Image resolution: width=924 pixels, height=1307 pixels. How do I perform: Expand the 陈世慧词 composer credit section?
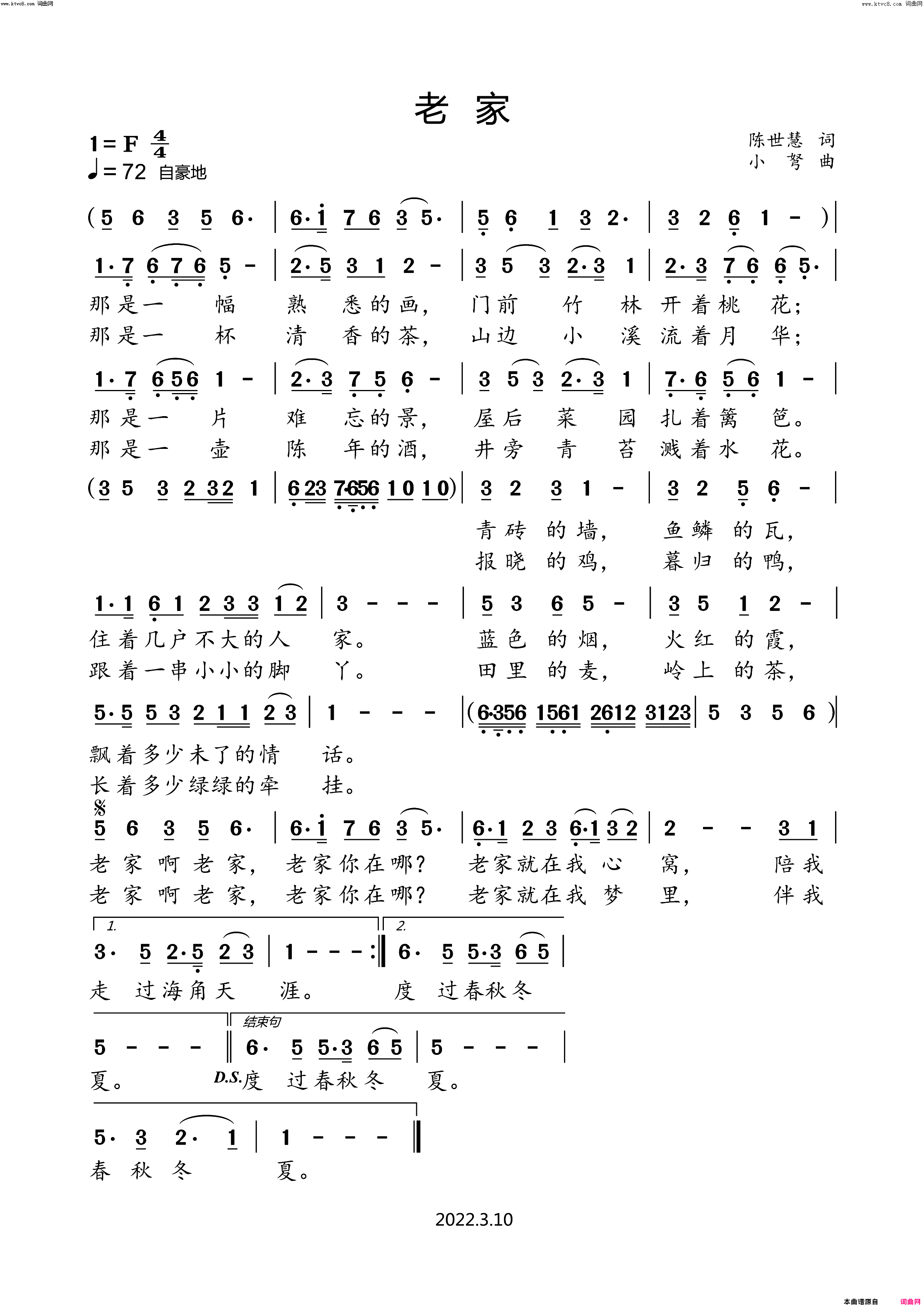tap(800, 120)
